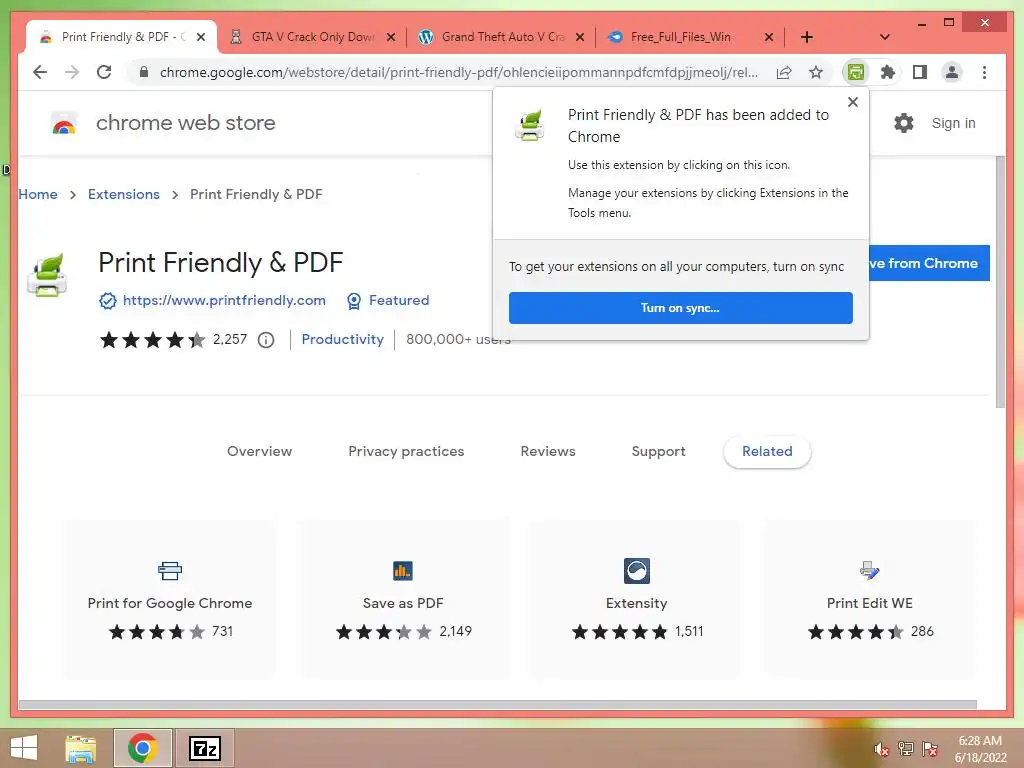Click the network tray icon

pyautogui.click(x=906, y=749)
